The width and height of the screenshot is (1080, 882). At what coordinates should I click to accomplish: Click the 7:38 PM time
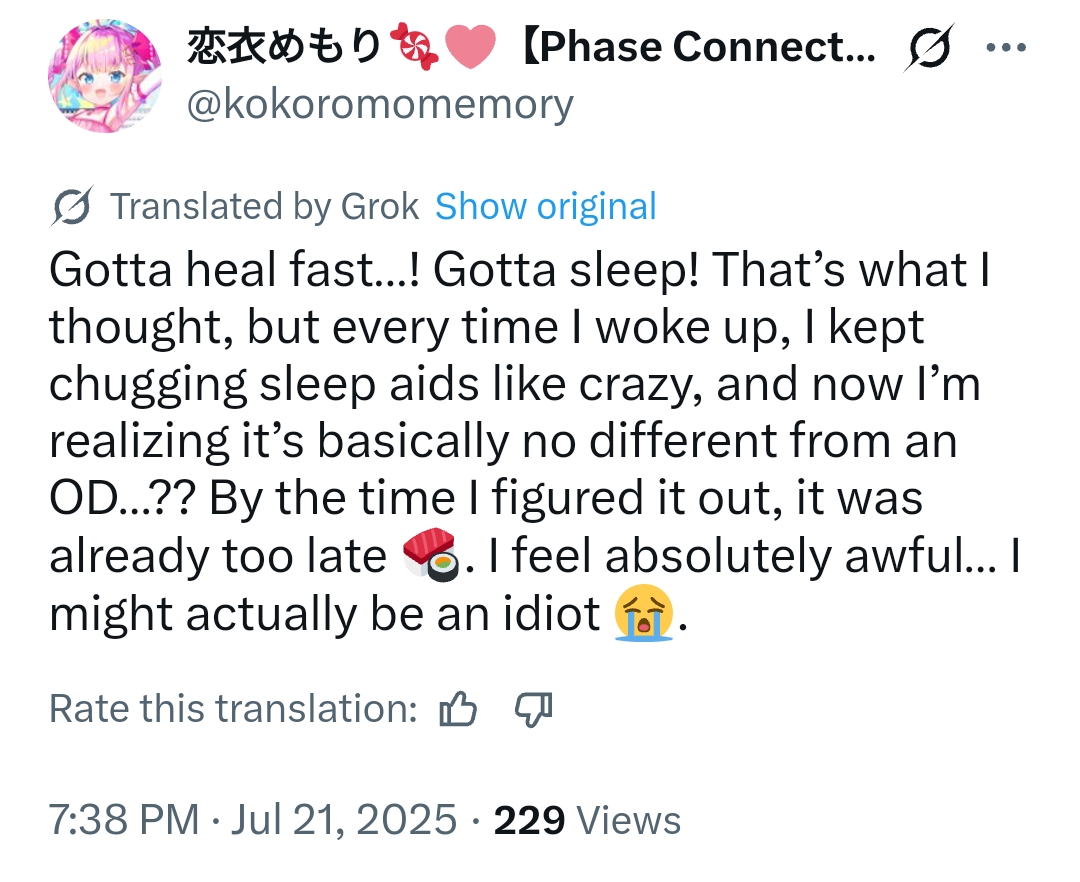[x=124, y=820]
